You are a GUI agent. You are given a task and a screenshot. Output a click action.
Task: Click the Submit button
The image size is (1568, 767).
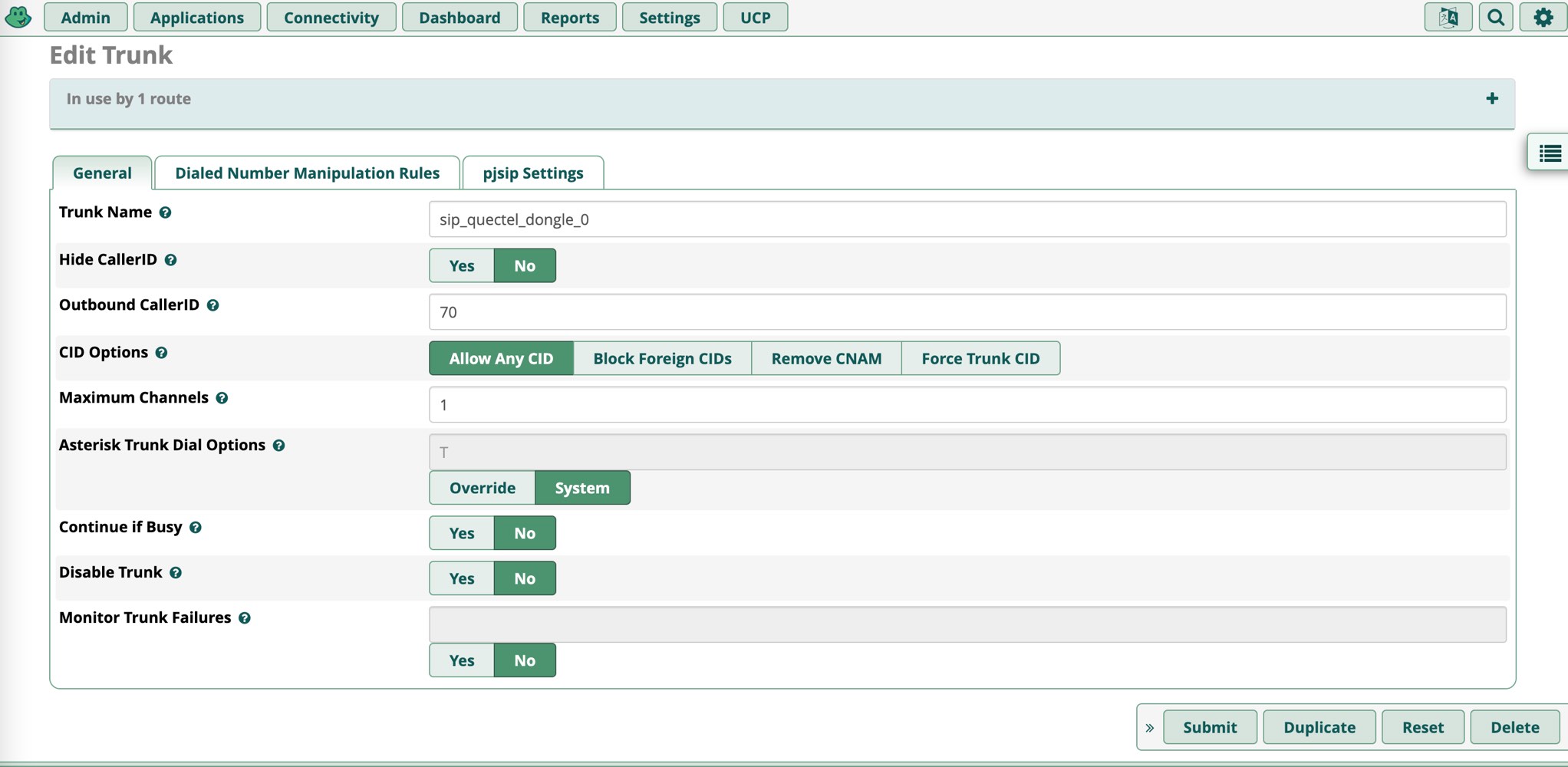[1209, 727]
